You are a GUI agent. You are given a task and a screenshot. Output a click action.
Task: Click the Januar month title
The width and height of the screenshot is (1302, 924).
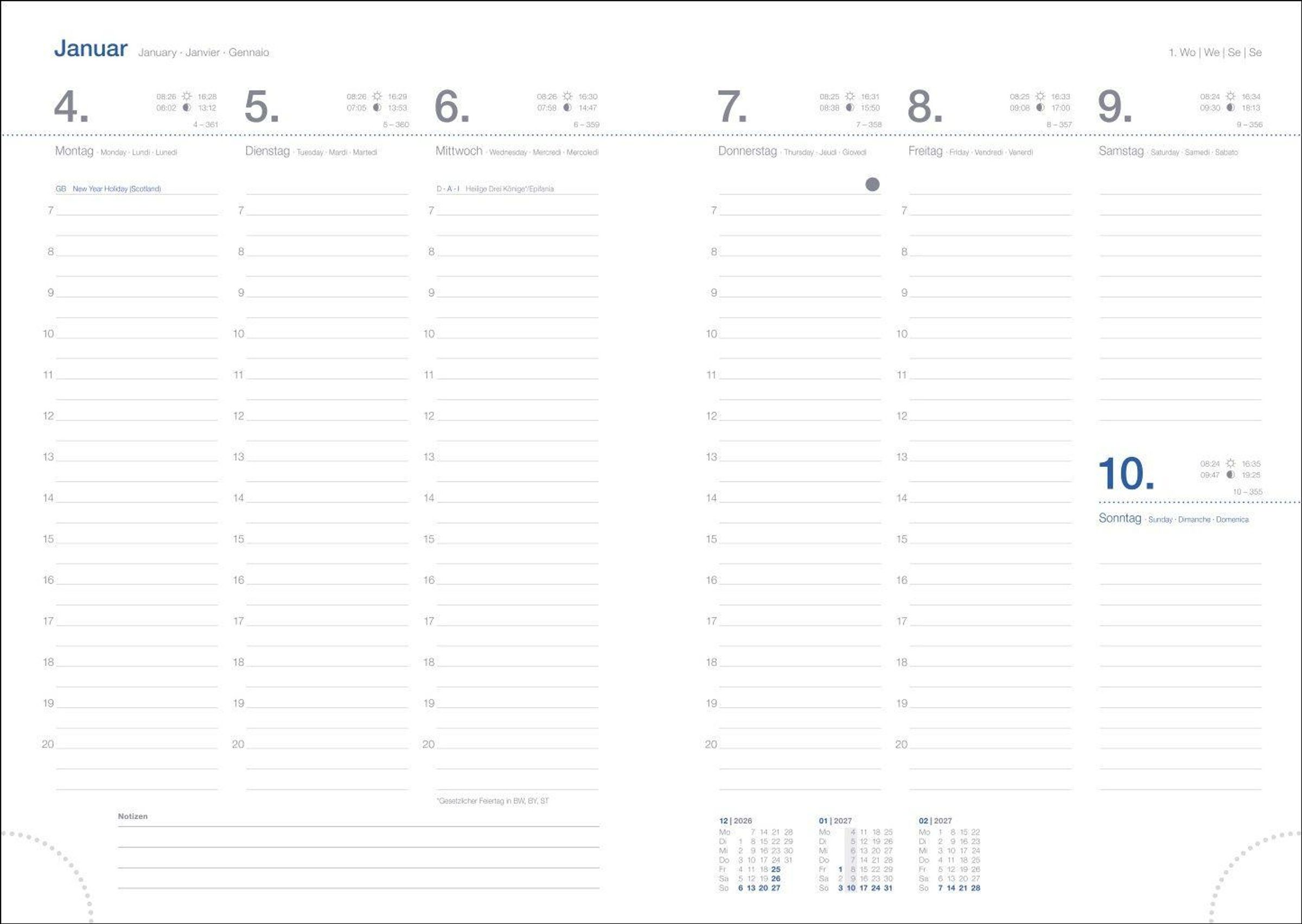[x=91, y=49]
